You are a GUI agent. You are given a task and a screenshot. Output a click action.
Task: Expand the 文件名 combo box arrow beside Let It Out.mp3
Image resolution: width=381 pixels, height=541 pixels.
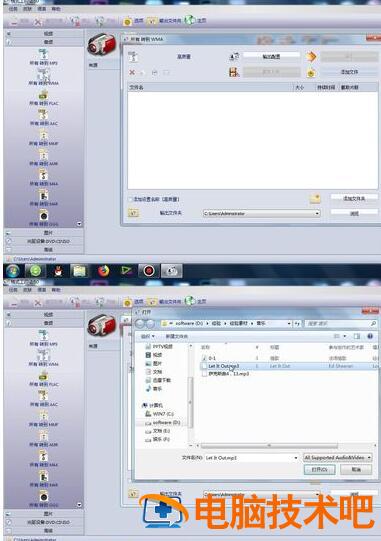[x=296, y=458]
